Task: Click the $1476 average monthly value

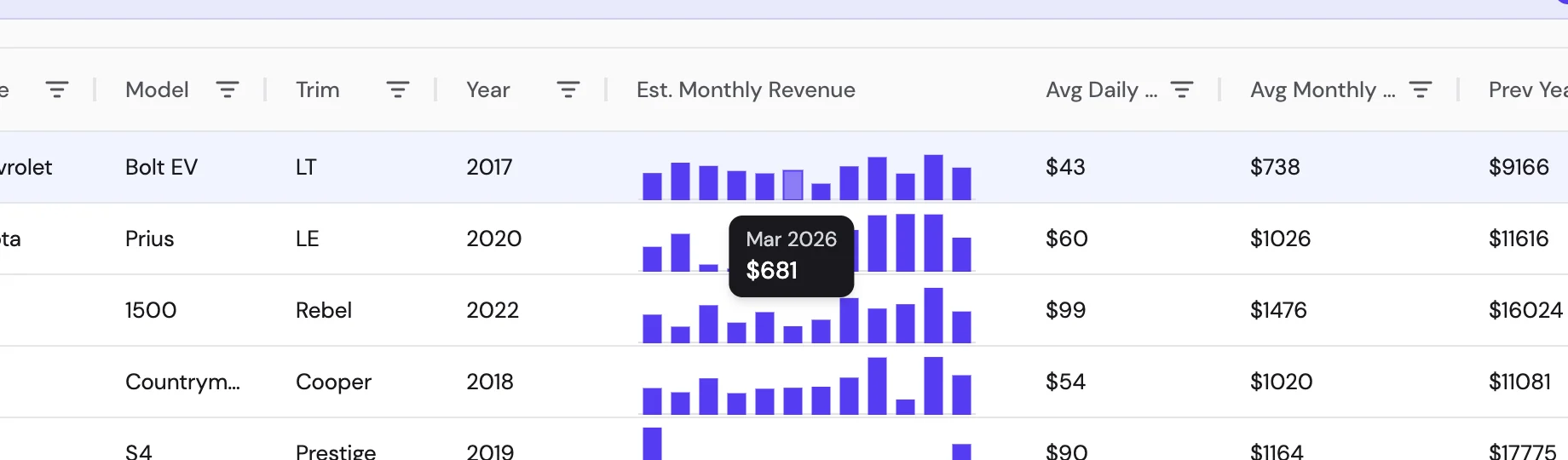Action: (x=1278, y=310)
